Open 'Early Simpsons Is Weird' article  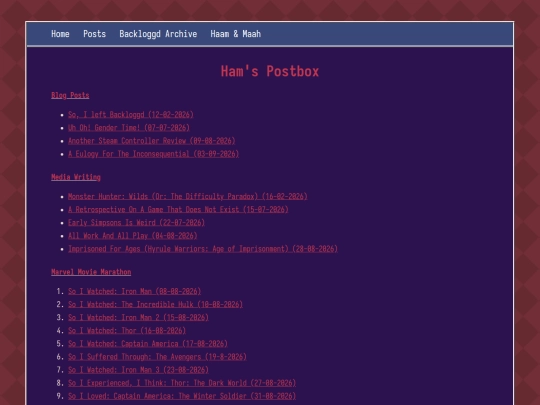136,222
